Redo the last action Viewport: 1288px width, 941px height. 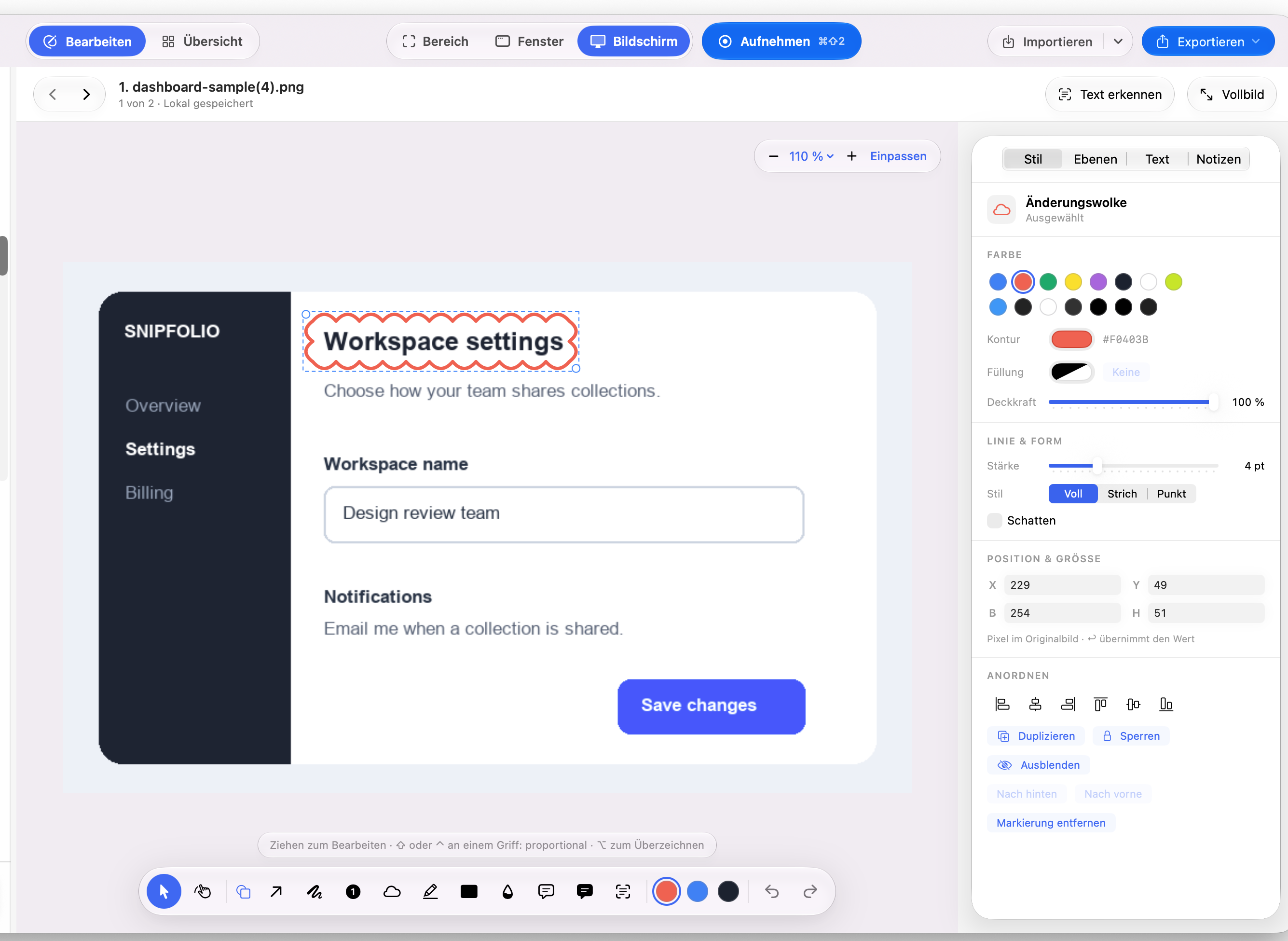[809, 891]
